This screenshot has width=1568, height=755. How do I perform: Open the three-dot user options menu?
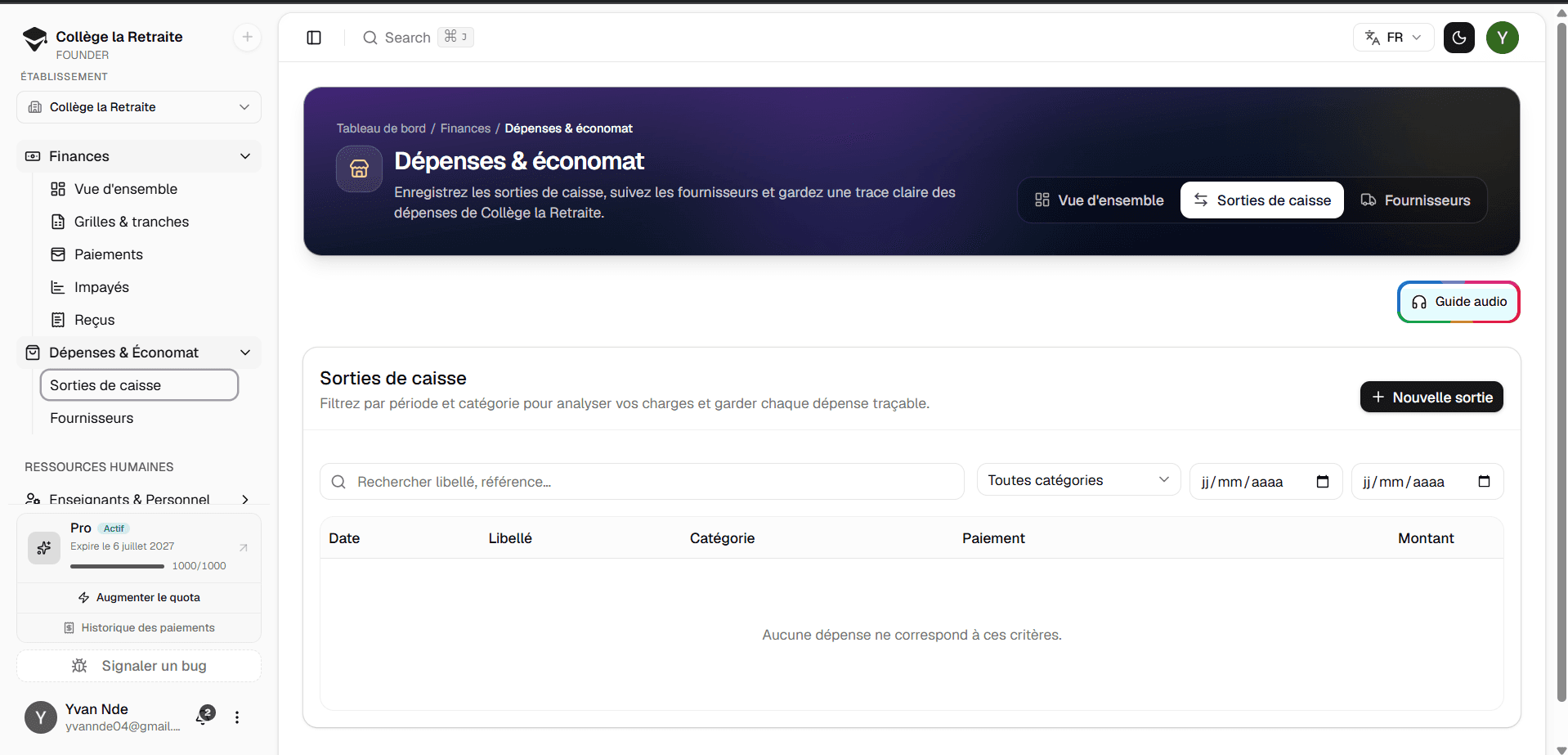[237, 717]
